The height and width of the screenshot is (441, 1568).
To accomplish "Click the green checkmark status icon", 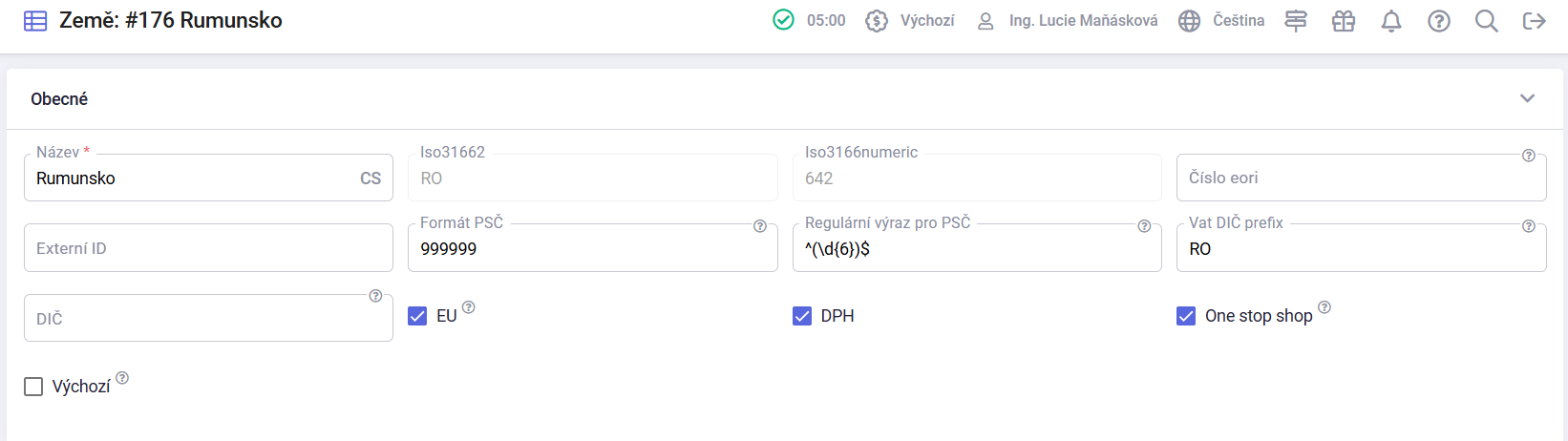I will tap(783, 20).
